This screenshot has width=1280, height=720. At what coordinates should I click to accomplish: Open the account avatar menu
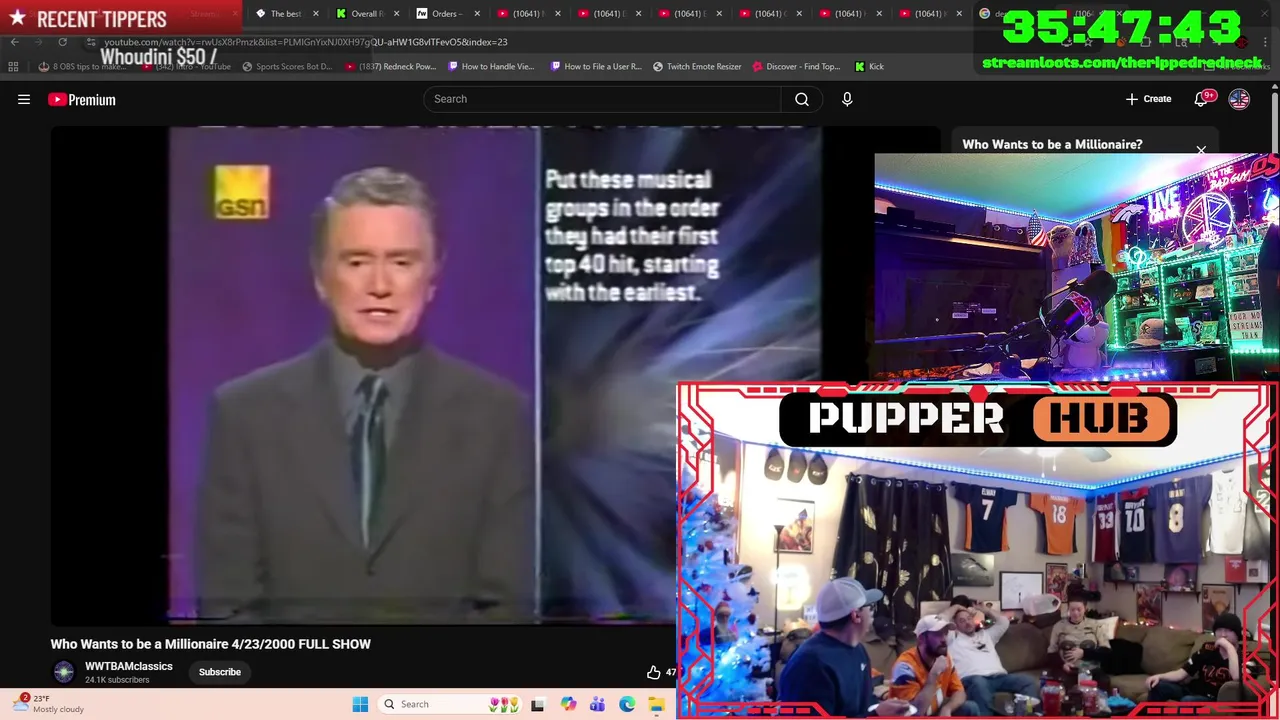[1239, 99]
